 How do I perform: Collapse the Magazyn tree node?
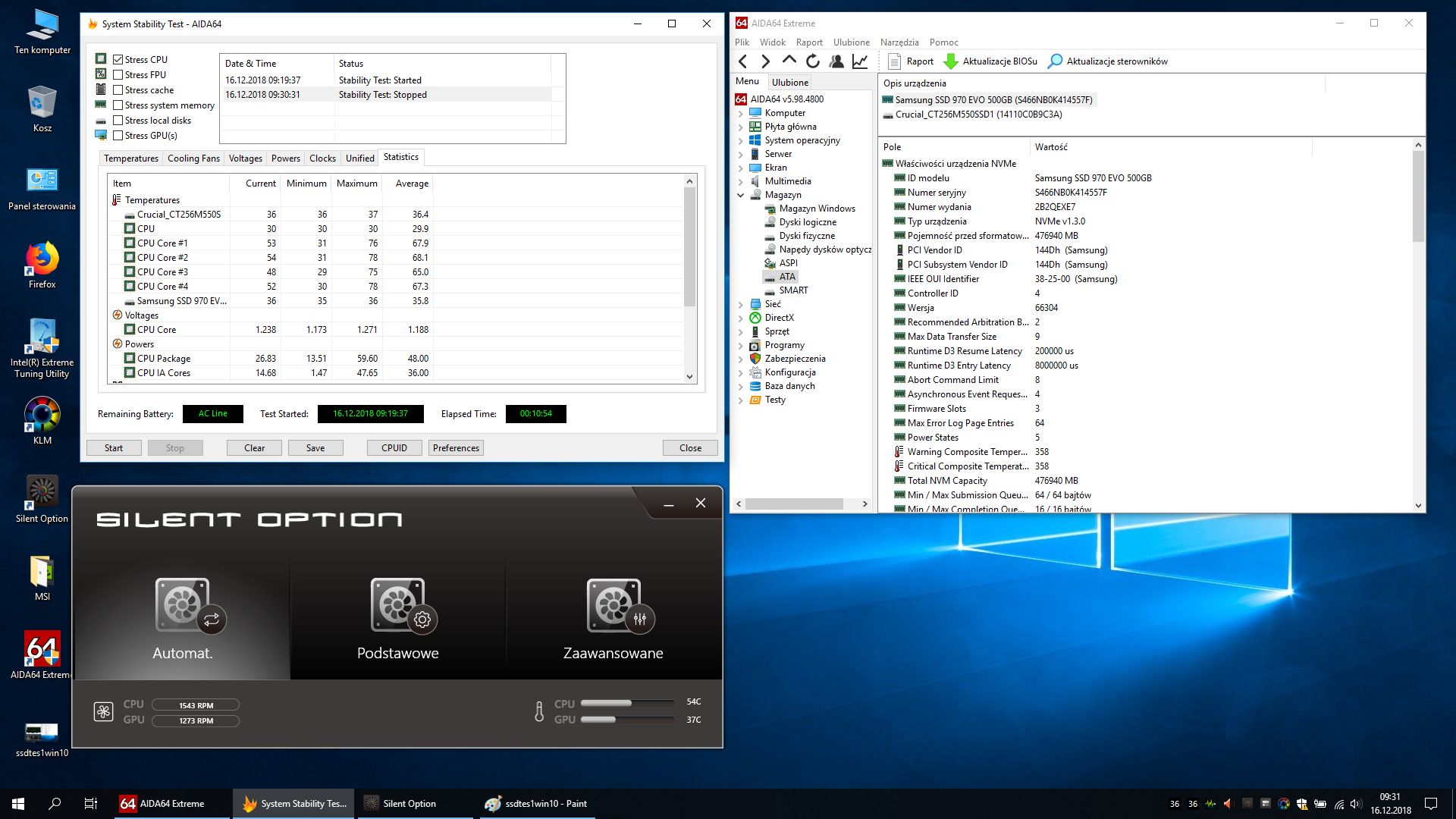741,195
